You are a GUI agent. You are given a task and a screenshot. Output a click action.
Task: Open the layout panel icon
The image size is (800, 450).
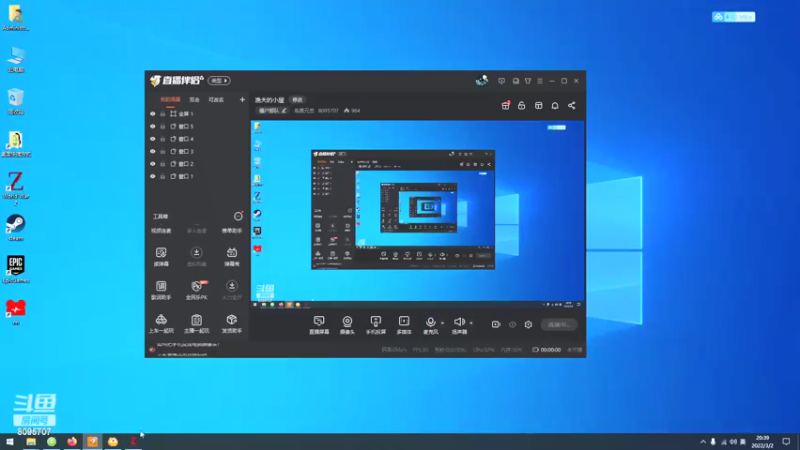pyautogui.click(x=538, y=106)
